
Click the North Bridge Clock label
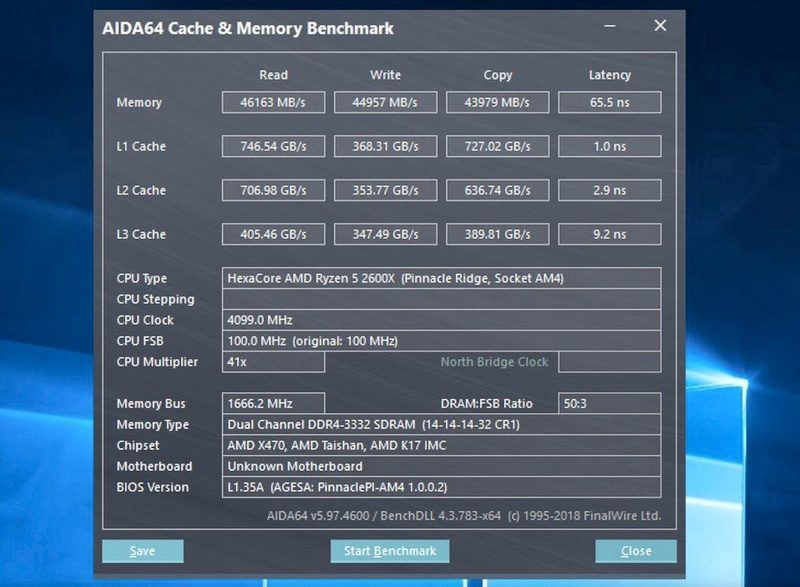(494, 362)
